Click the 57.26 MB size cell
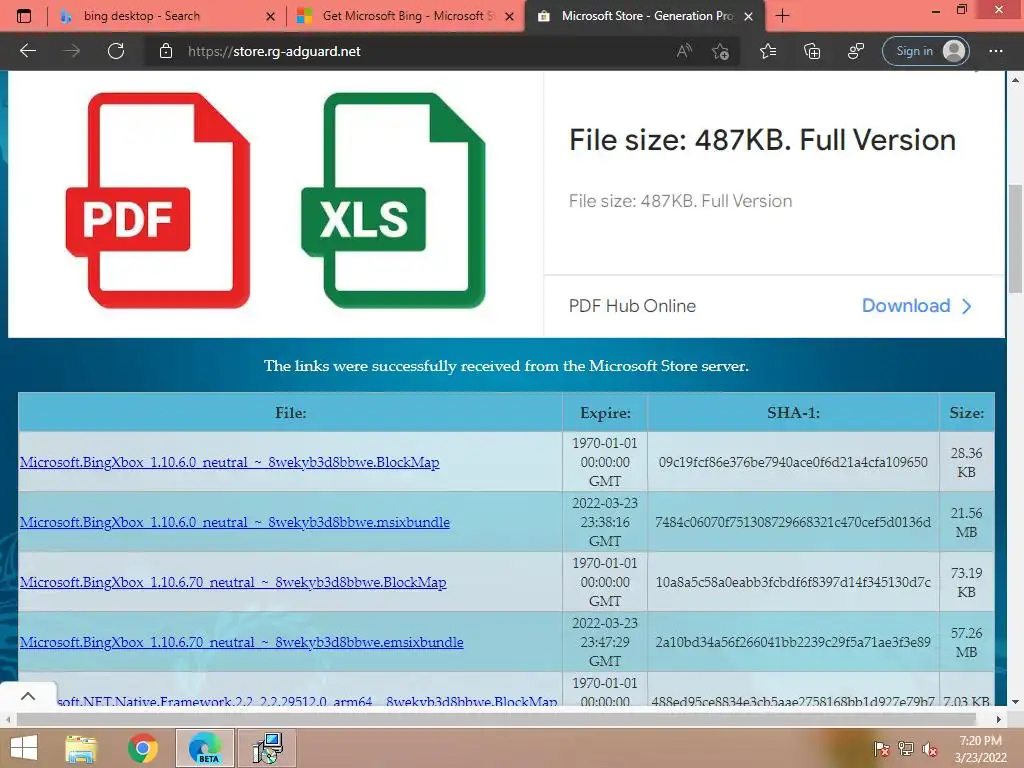Screen dimensions: 1024x768 (x=967, y=642)
